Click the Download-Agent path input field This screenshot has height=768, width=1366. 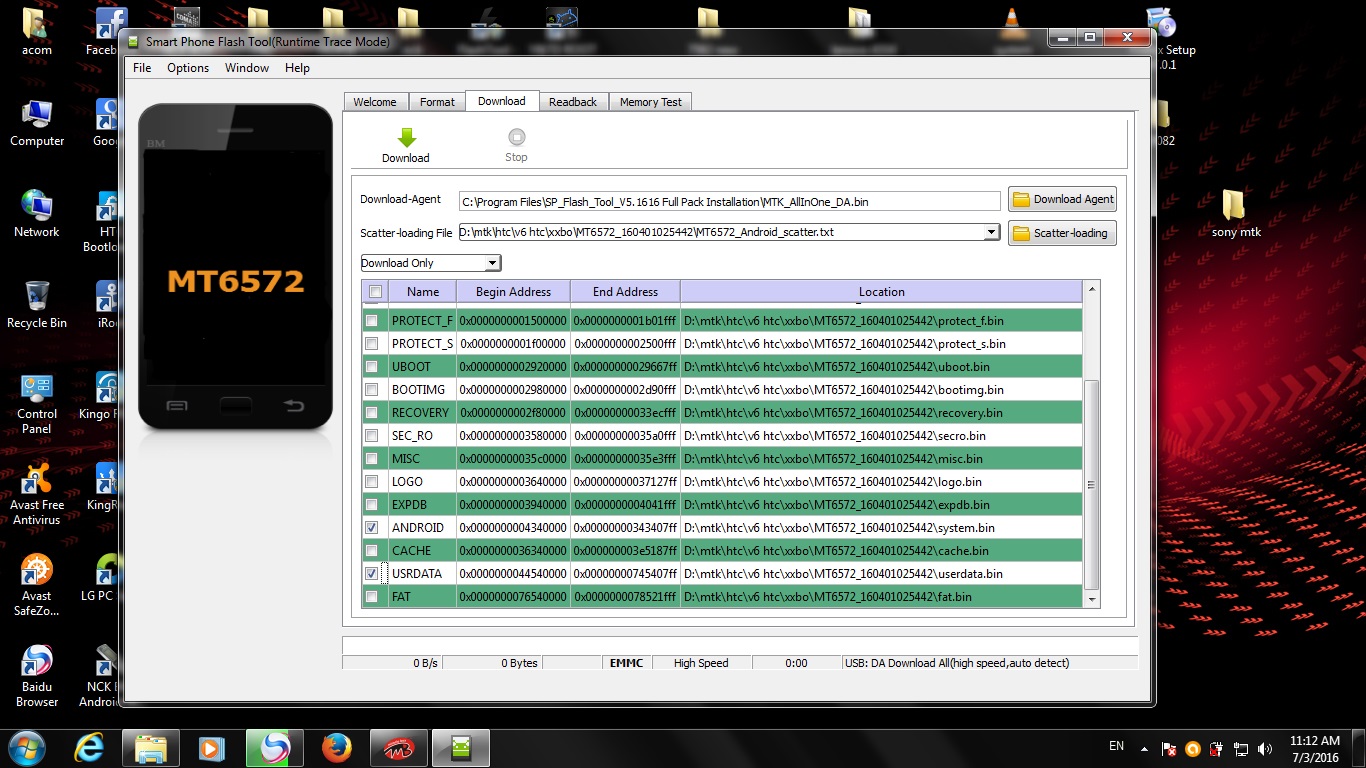pyautogui.click(x=729, y=202)
